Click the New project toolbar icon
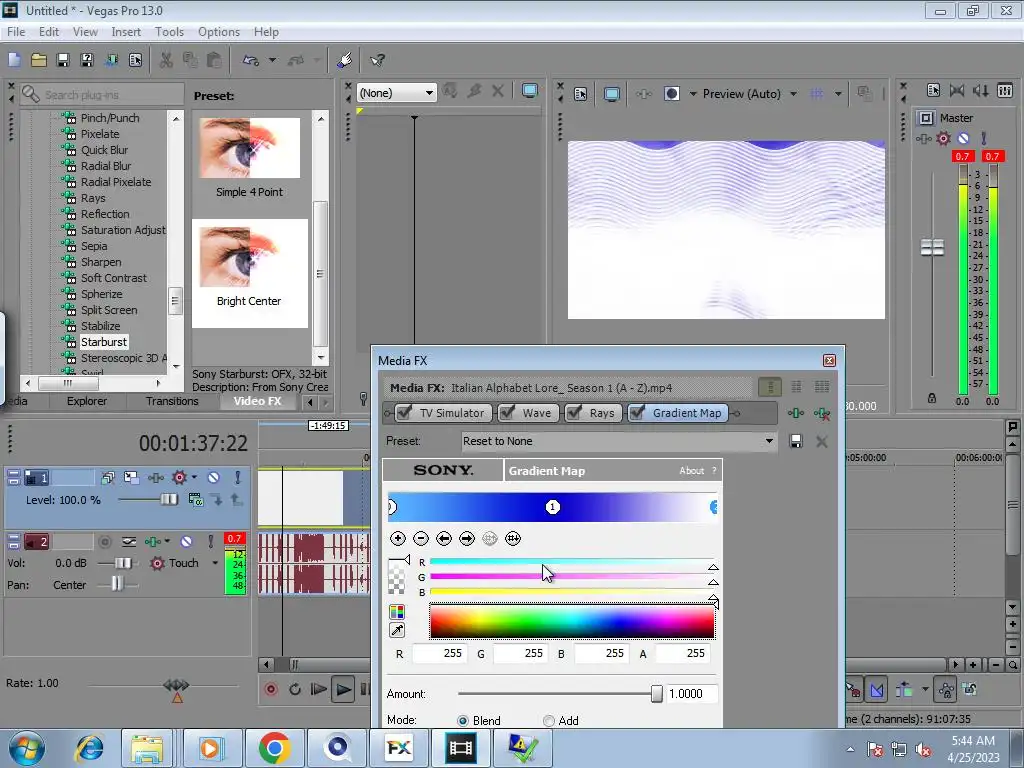The height and width of the screenshot is (768, 1024). tap(14, 60)
